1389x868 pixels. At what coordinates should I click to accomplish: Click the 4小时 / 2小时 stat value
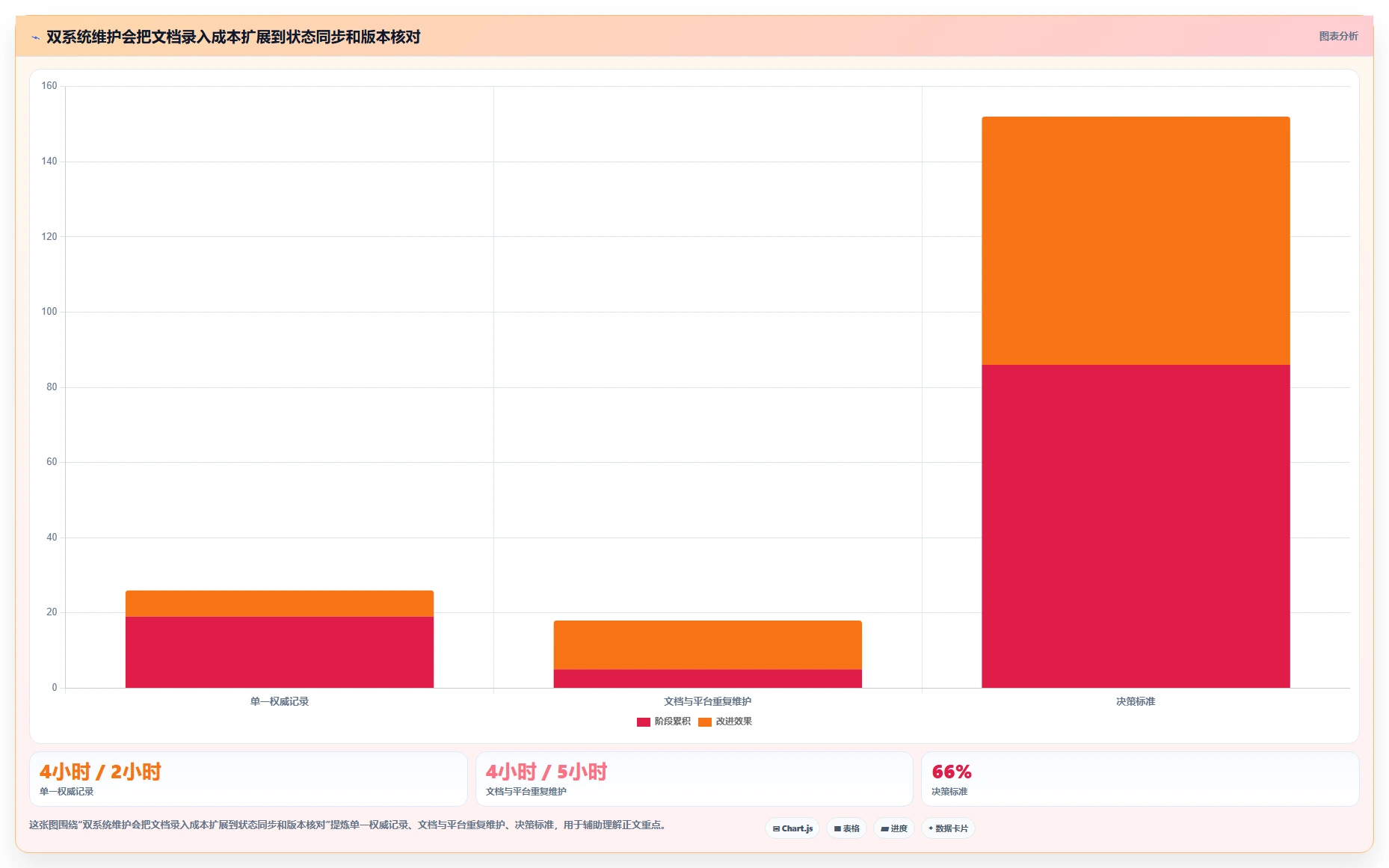coord(100,772)
